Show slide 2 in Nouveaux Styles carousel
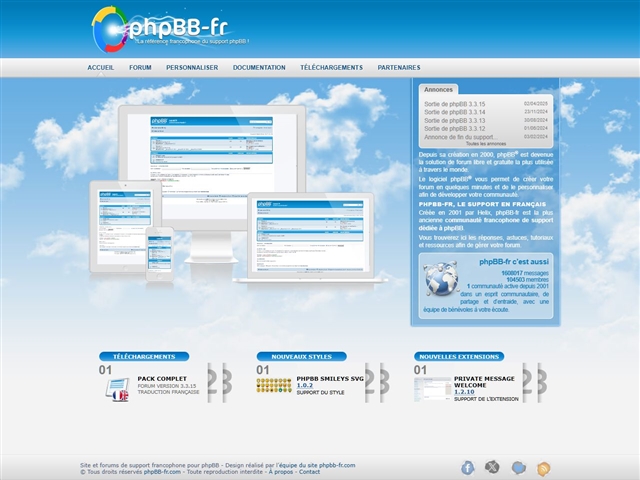This screenshot has height=480, width=640. click(372, 383)
